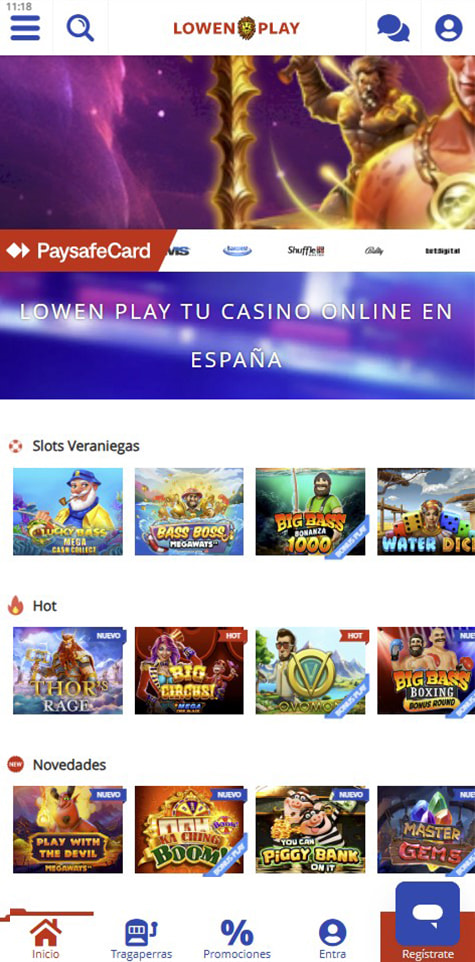This screenshot has width=475, height=962.
Task: Tap the magnifying glass search icon
Action: pos(80,28)
